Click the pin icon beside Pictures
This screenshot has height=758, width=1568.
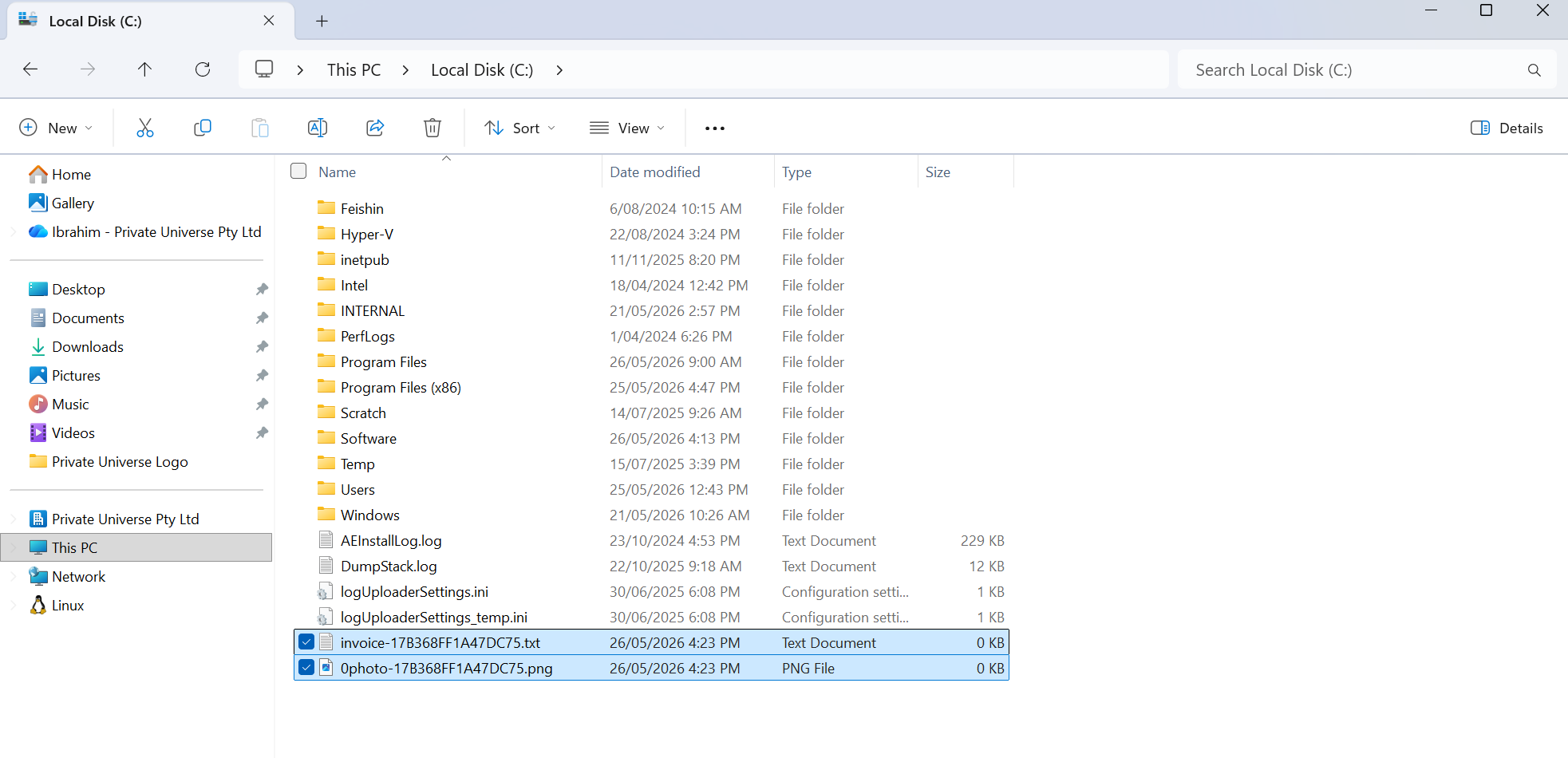click(x=262, y=375)
